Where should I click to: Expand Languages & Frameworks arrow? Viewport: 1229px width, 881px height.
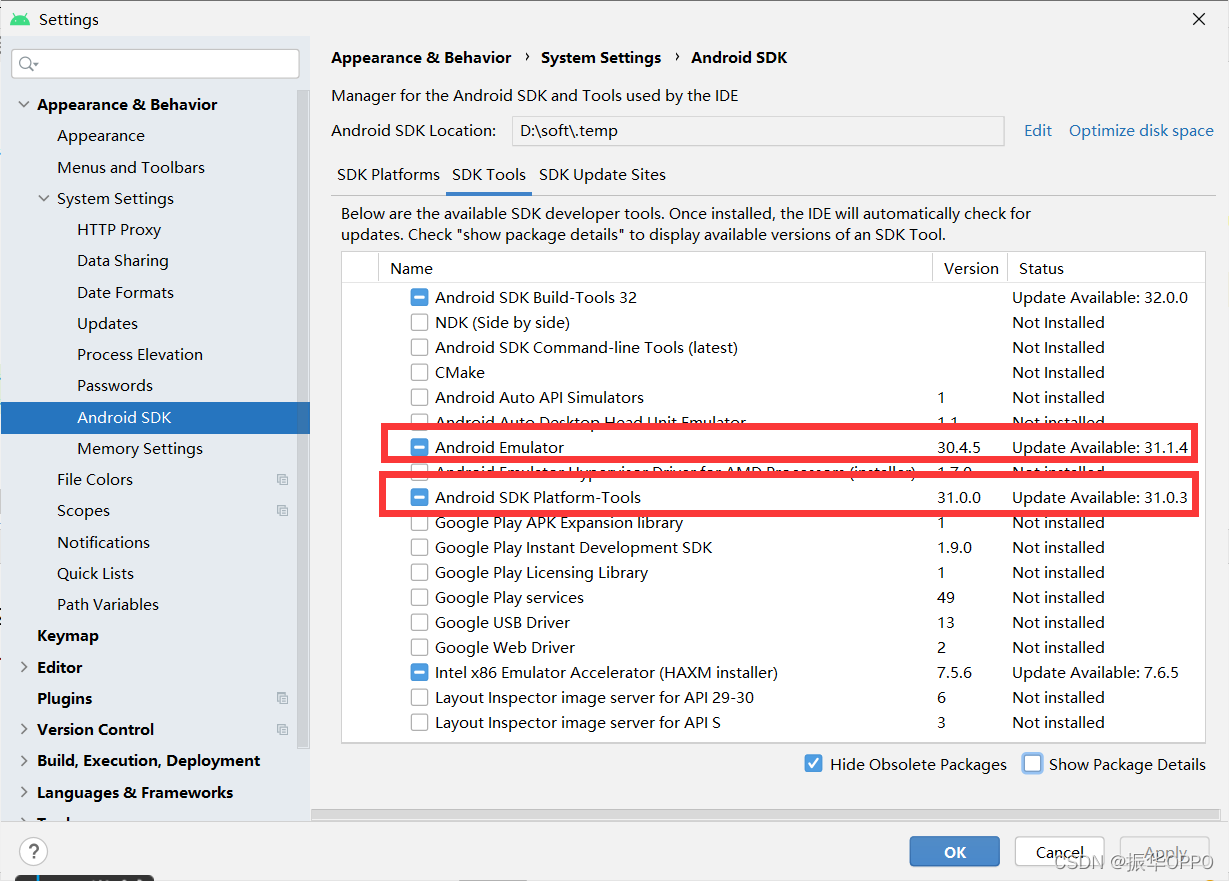(x=24, y=792)
